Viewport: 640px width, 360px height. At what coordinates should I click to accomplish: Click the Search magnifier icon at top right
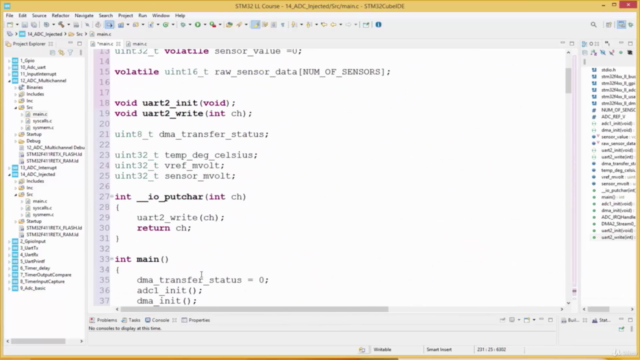tap(593, 25)
